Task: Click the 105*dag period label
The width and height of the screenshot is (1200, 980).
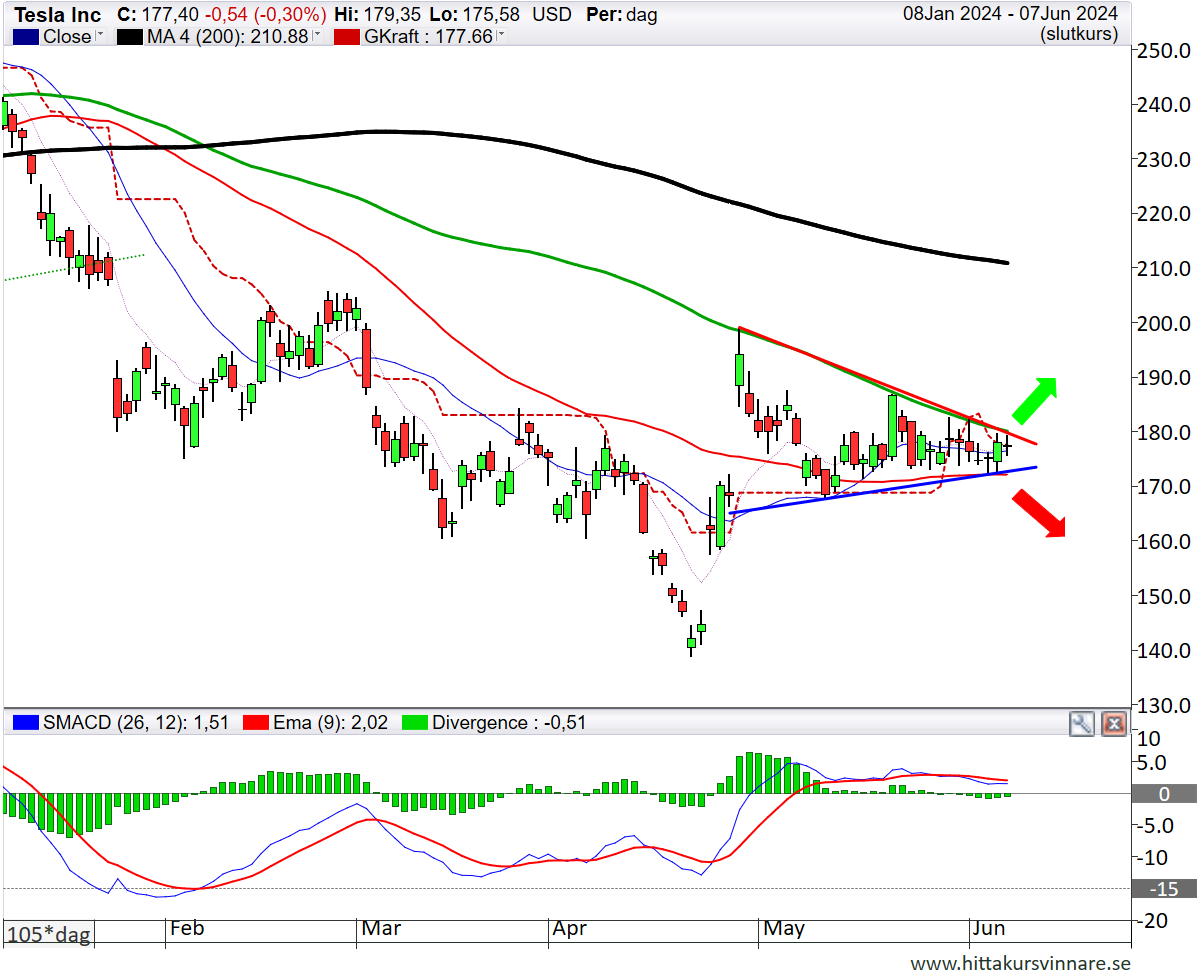Action: [x=49, y=935]
